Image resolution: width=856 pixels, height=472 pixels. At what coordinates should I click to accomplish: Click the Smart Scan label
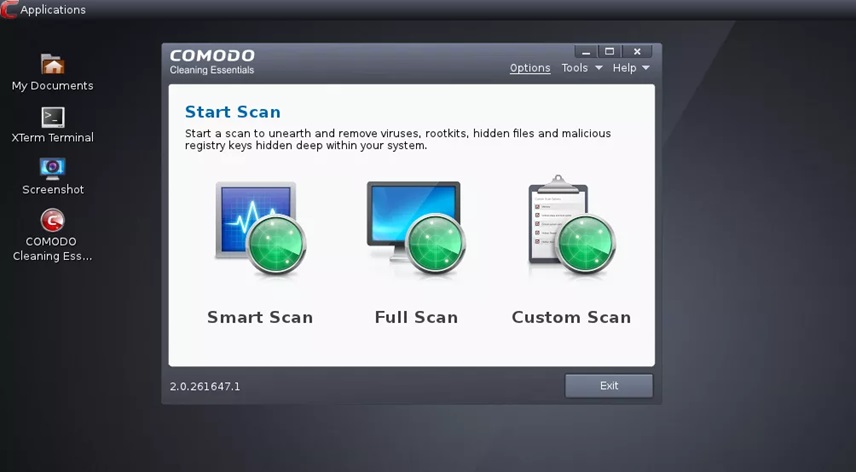click(x=260, y=318)
